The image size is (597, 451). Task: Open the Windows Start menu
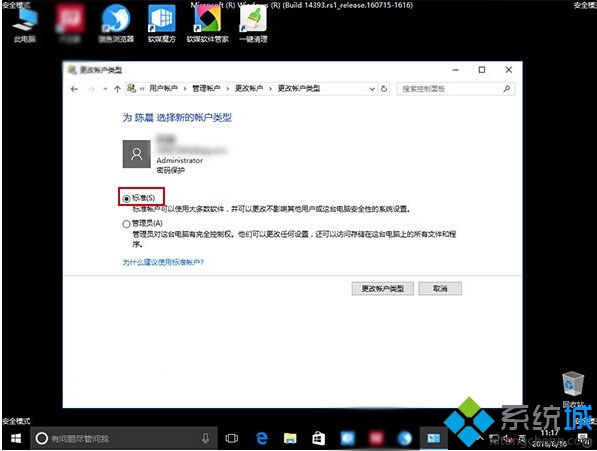pyautogui.click(x=16, y=438)
